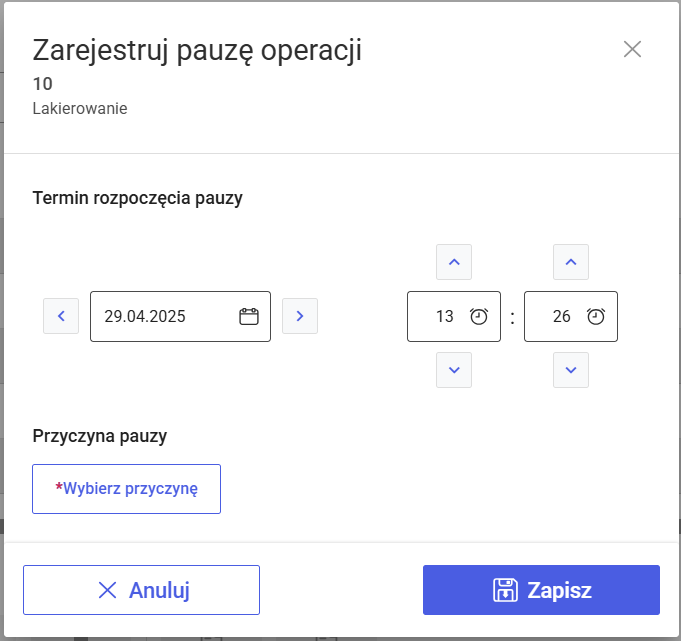Decrease the minute value
681x641 pixels.
(x=571, y=370)
